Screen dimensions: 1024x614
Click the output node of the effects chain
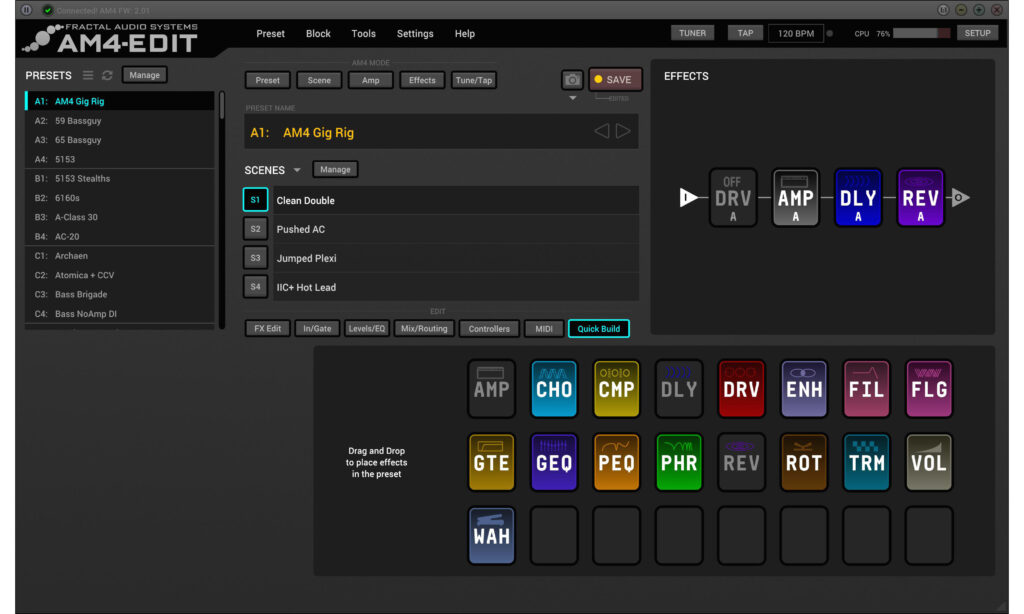pyautogui.click(x=959, y=197)
